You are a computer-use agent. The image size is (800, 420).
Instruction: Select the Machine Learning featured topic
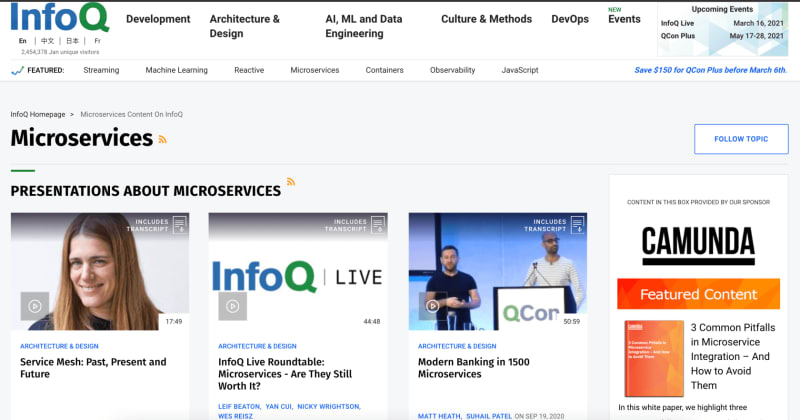click(177, 70)
